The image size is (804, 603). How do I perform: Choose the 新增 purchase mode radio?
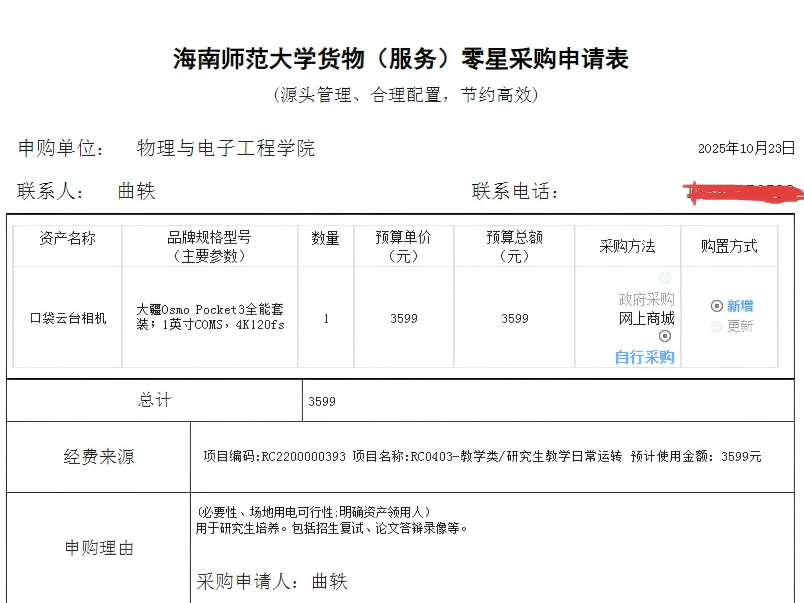pyautogui.click(x=716, y=306)
